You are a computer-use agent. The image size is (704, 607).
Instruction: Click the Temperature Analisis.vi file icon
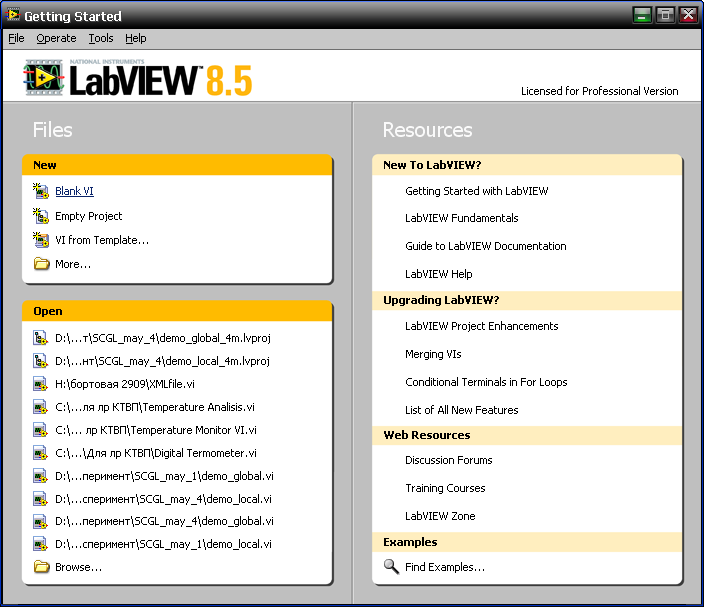(40, 407)
